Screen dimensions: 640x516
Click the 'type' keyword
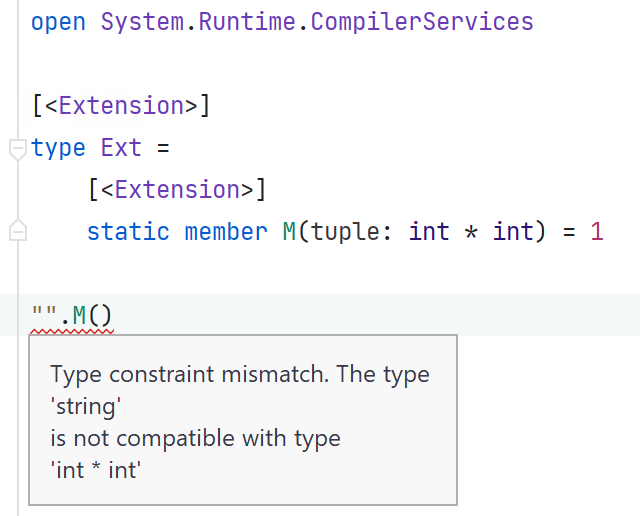point(58,148)
